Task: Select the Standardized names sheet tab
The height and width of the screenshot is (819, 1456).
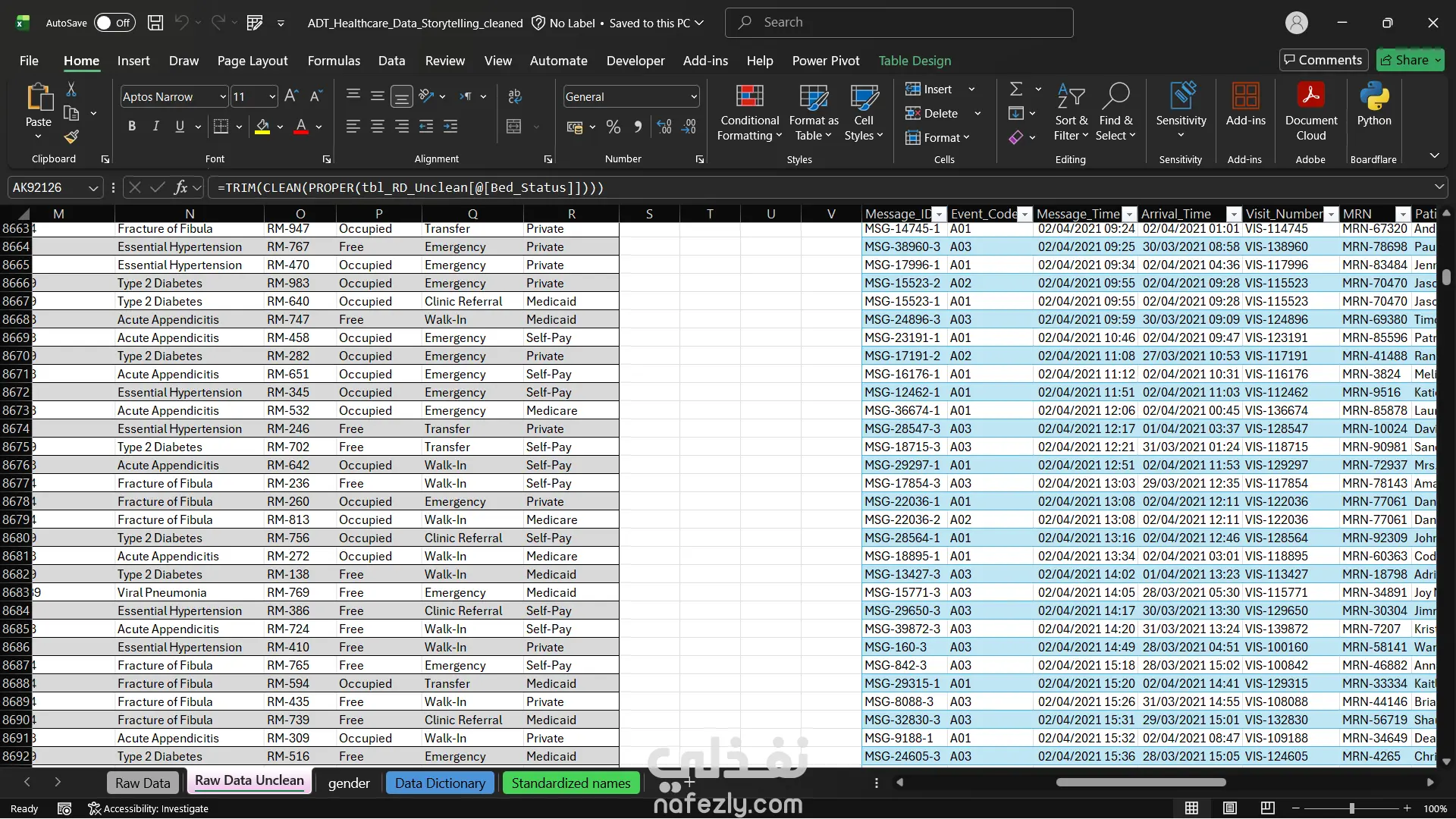Action: [571, 783]
